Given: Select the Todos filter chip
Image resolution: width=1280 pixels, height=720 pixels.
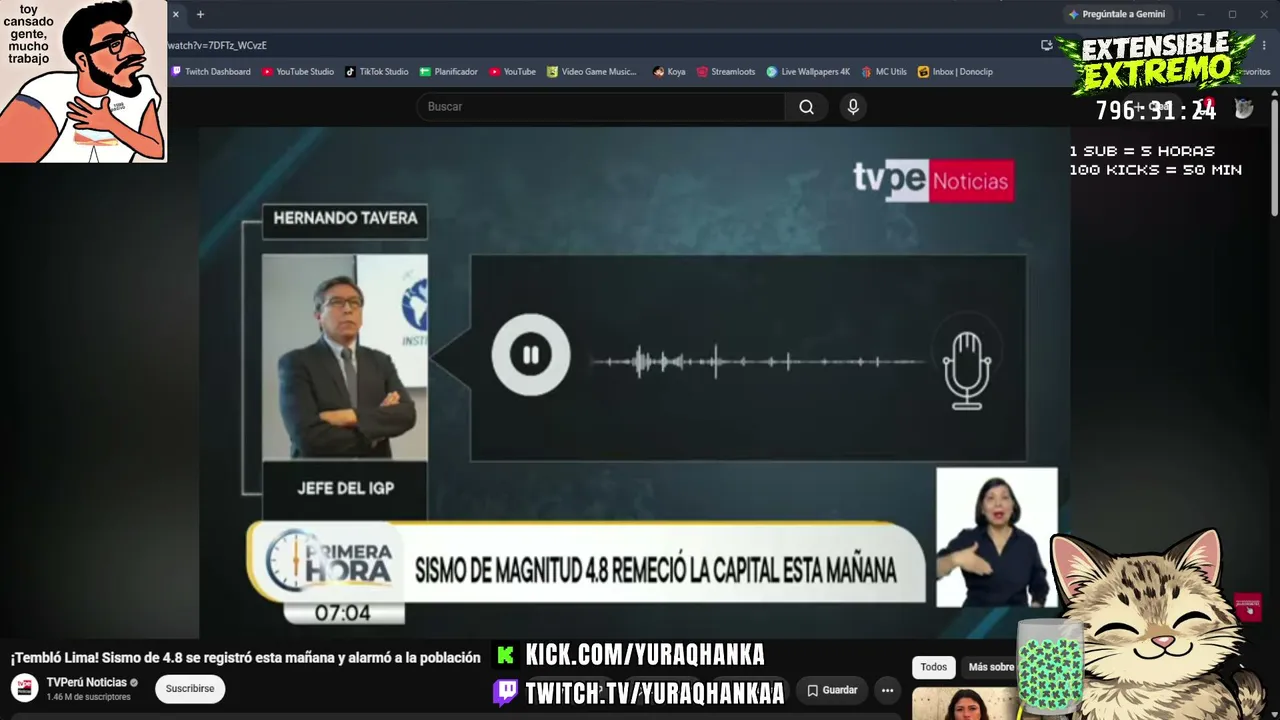Looking at the screenshot, I should [933, 667].
